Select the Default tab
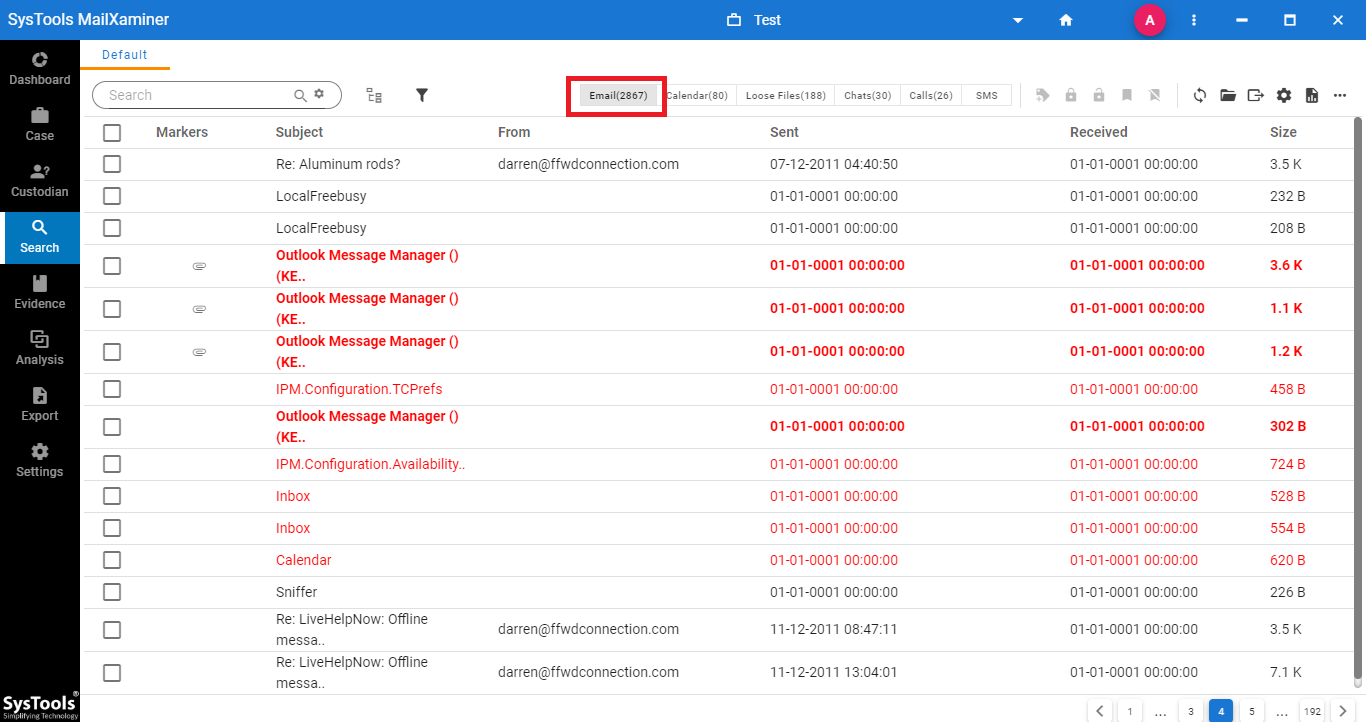Screen dimensions: 1366x722 [x=125, y=55]
